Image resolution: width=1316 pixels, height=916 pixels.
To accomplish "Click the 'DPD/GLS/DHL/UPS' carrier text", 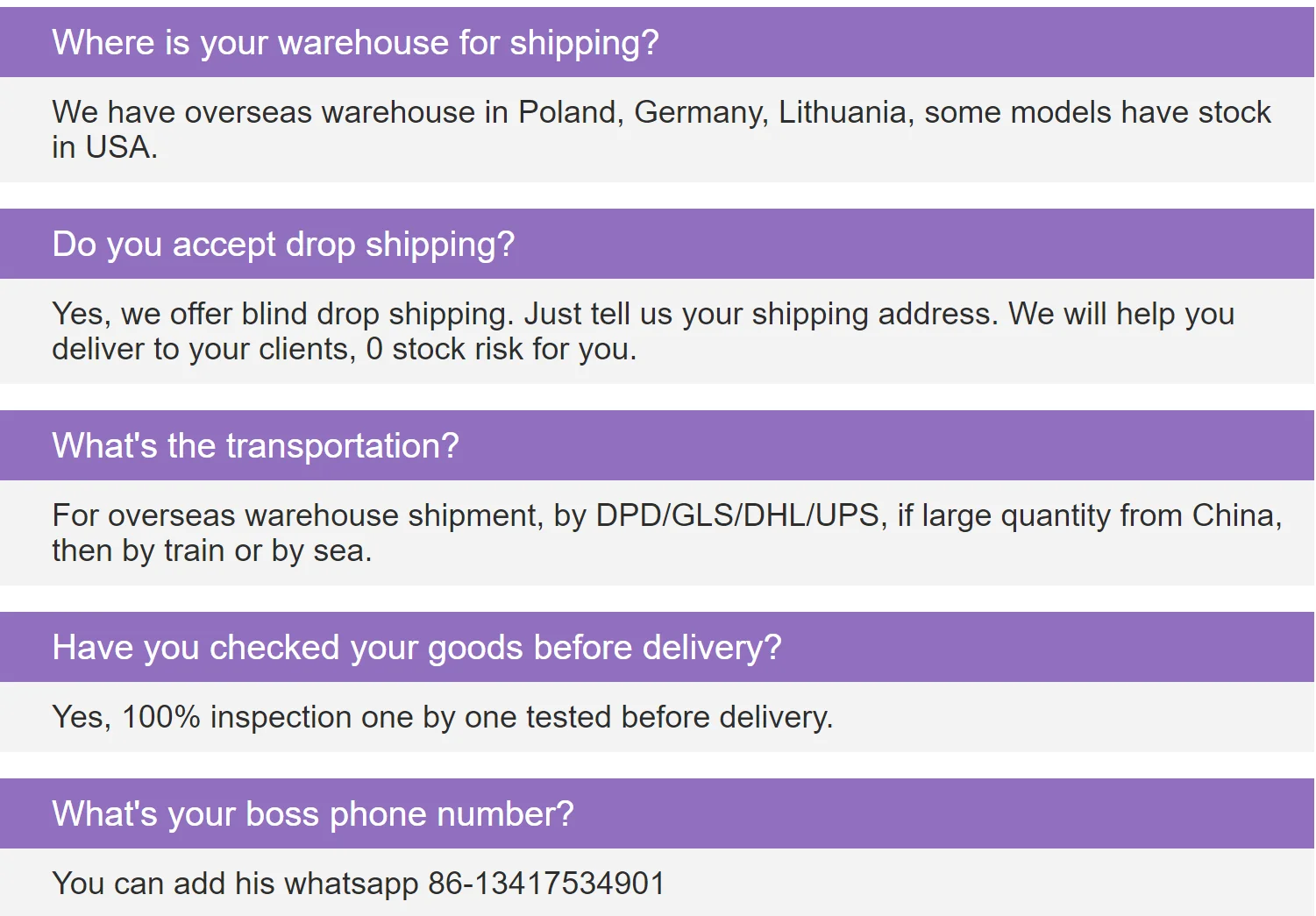I will click(x=737, y=515).
